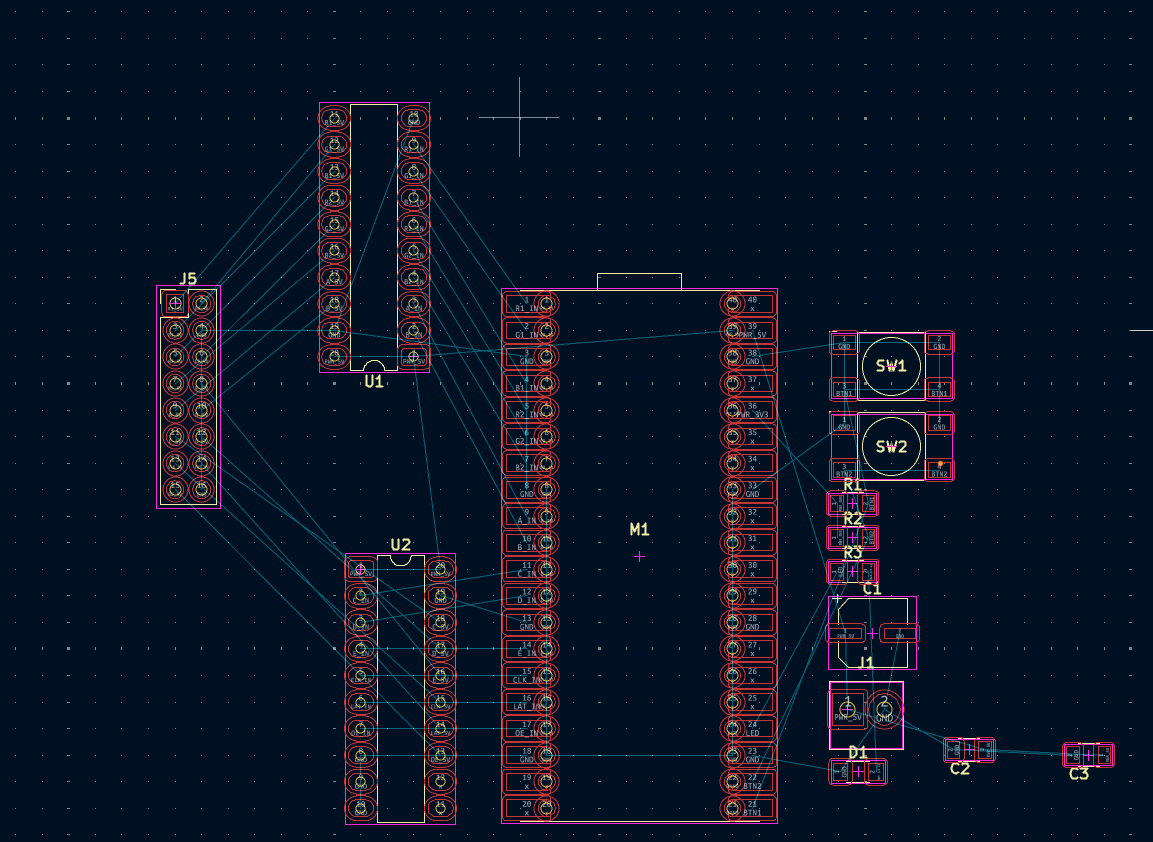Click J1 pad 2 GND

point(885,710)
